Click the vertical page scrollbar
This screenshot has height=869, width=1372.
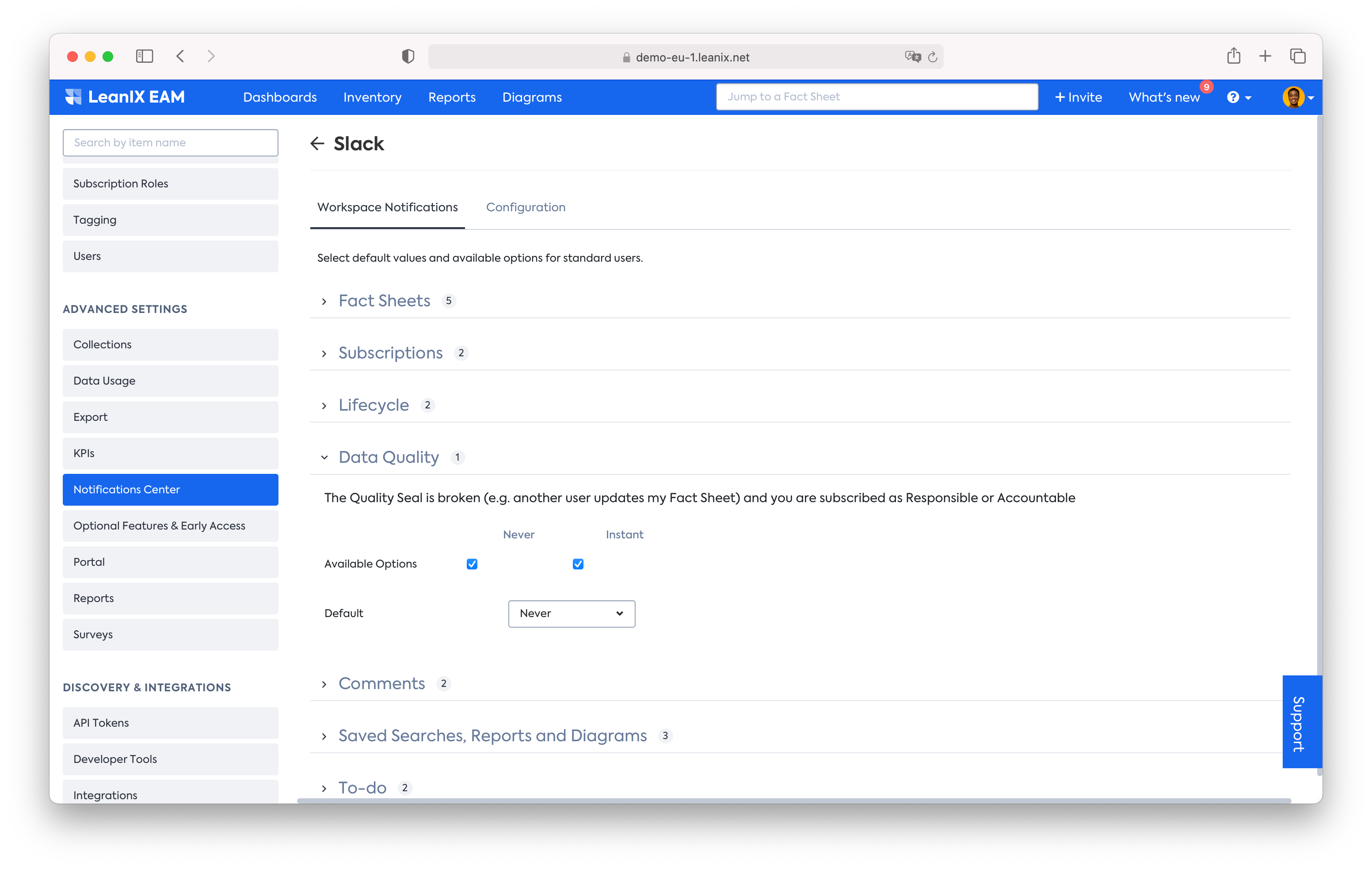(x=1319, y=446)
